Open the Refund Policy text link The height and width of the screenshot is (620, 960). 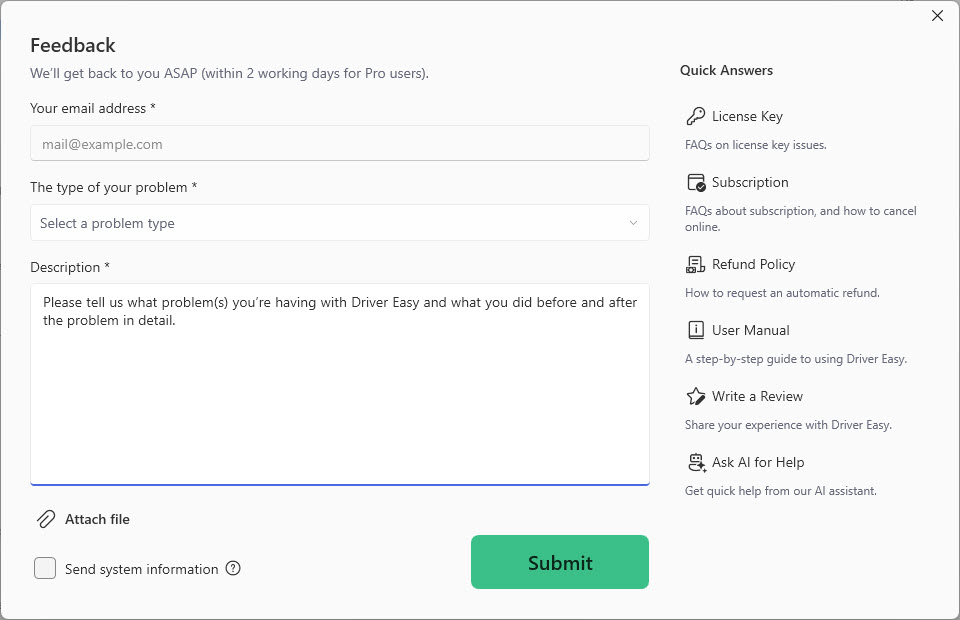753,264
